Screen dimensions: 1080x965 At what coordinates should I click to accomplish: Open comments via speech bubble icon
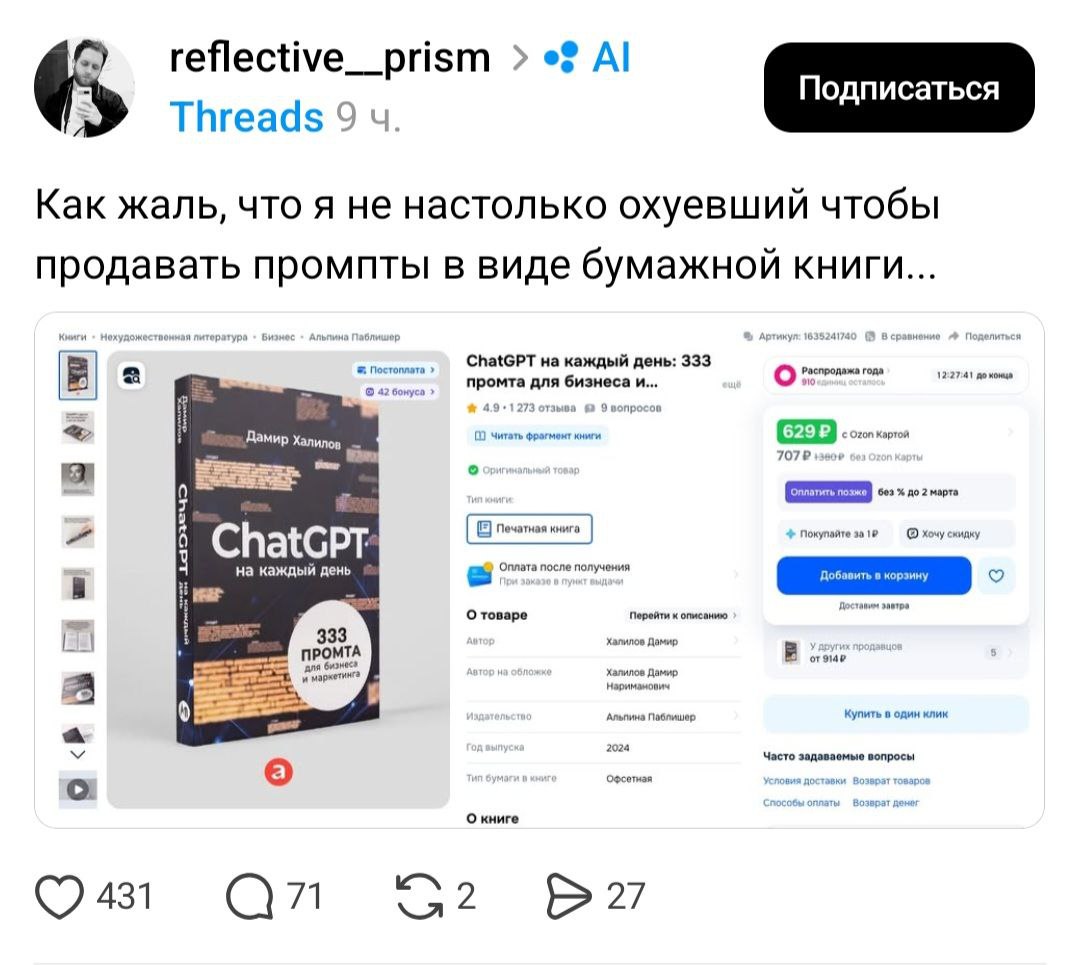[x=249, y=896]
